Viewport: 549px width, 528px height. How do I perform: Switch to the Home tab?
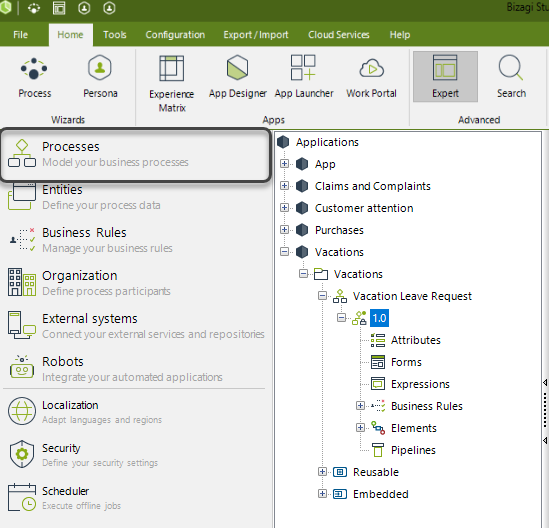tap(70, 35)
